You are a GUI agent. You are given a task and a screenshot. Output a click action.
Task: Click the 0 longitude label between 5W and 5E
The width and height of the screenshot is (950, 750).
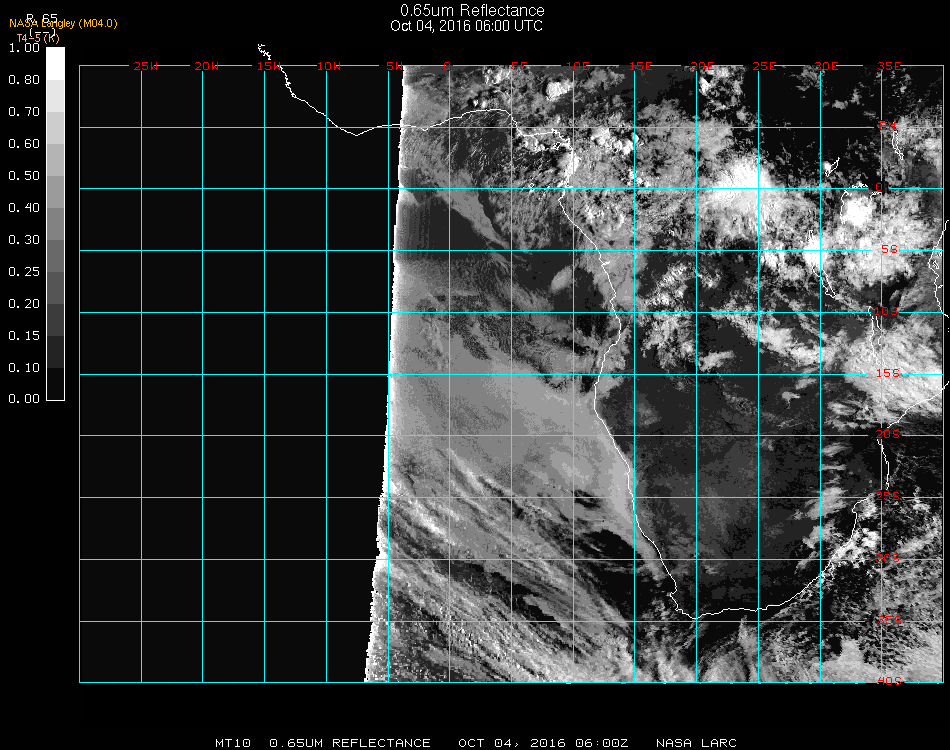pos(447,66)
